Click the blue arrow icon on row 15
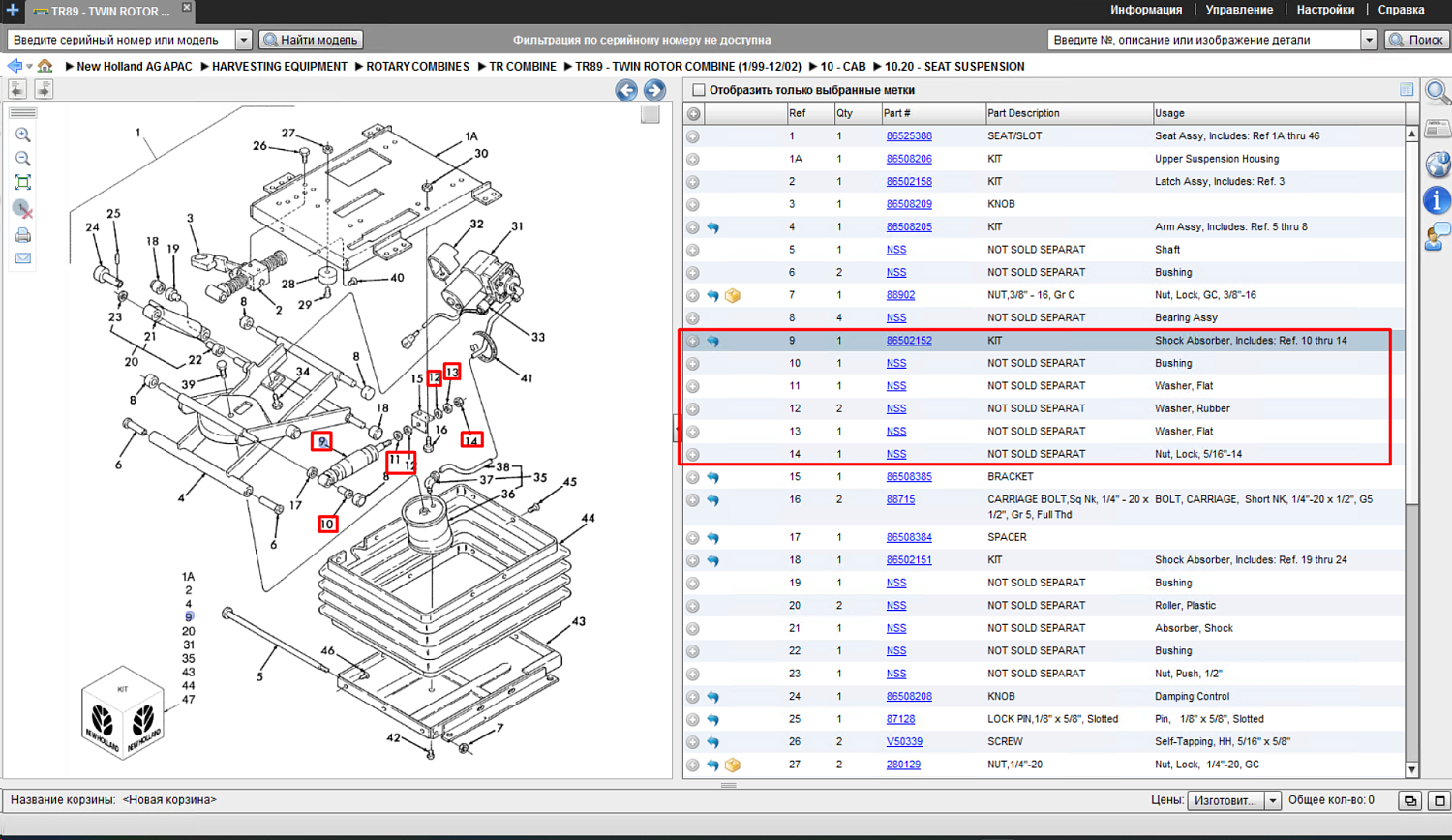1452x840 pixels. pyautogui.click(x=713, y=477)
